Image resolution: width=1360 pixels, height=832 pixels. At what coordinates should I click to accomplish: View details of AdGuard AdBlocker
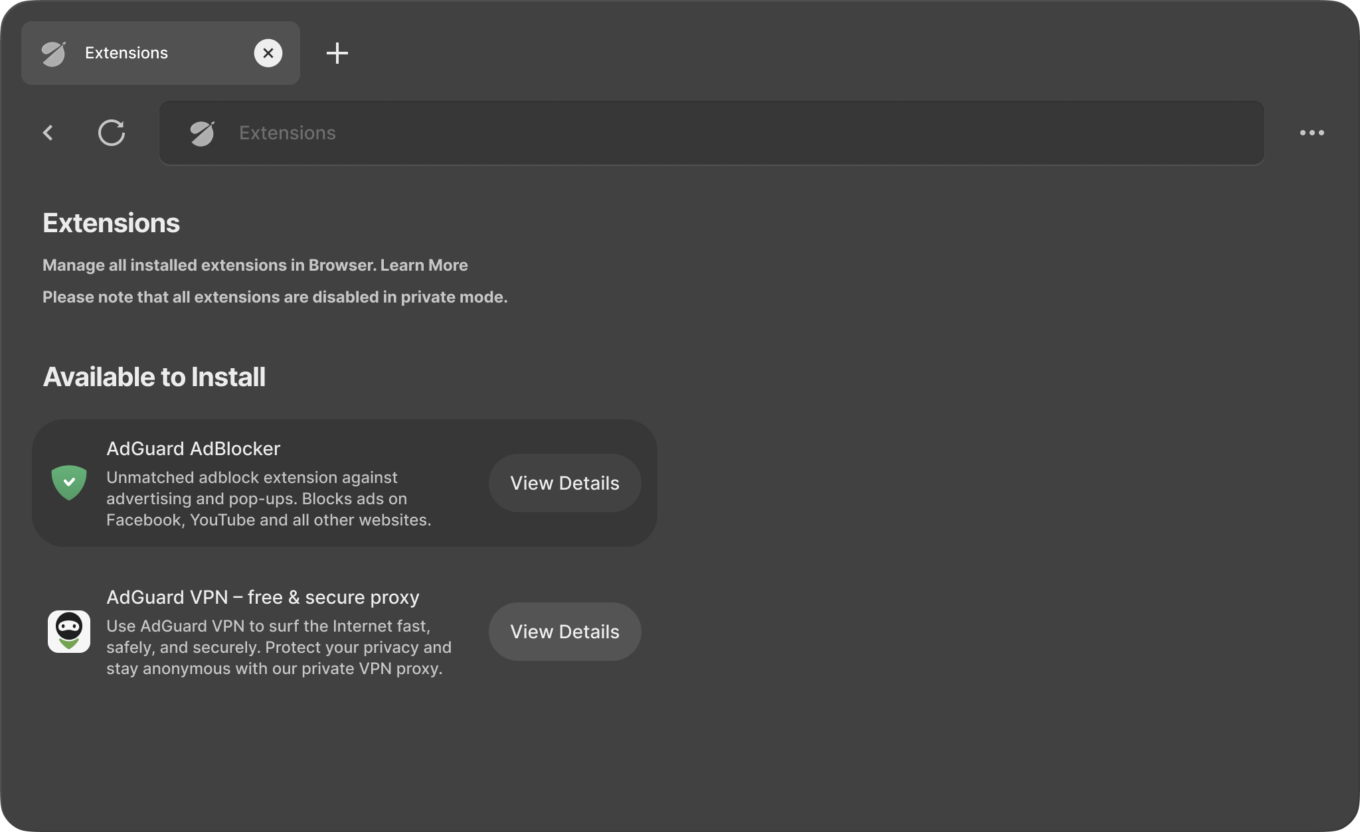564,483
